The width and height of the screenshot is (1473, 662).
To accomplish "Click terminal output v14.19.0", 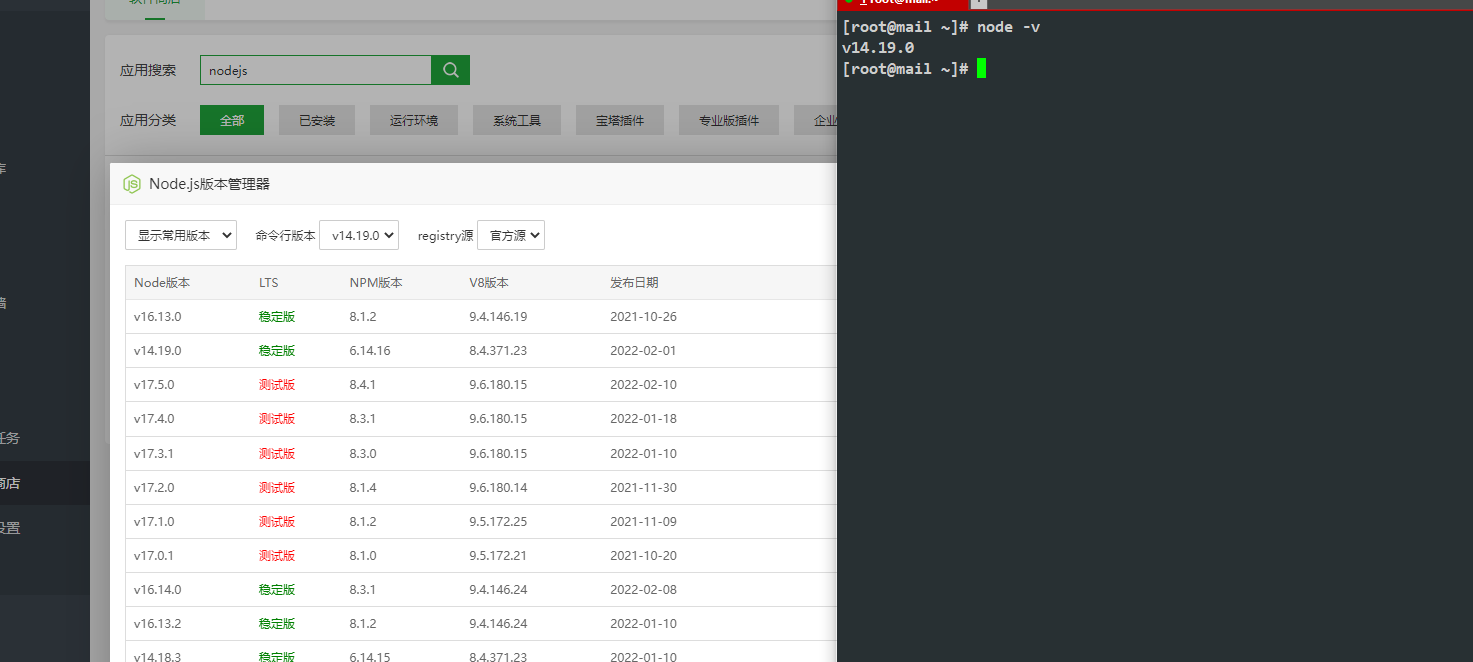I will pyautogui.click(x=878, y=48).
